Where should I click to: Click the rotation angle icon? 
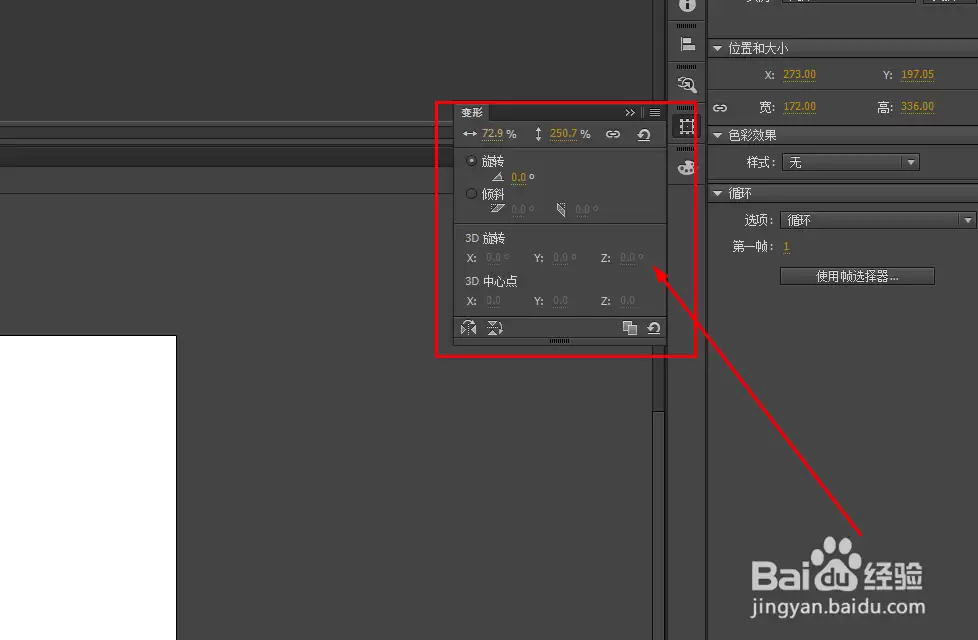(x=498, y=177)
